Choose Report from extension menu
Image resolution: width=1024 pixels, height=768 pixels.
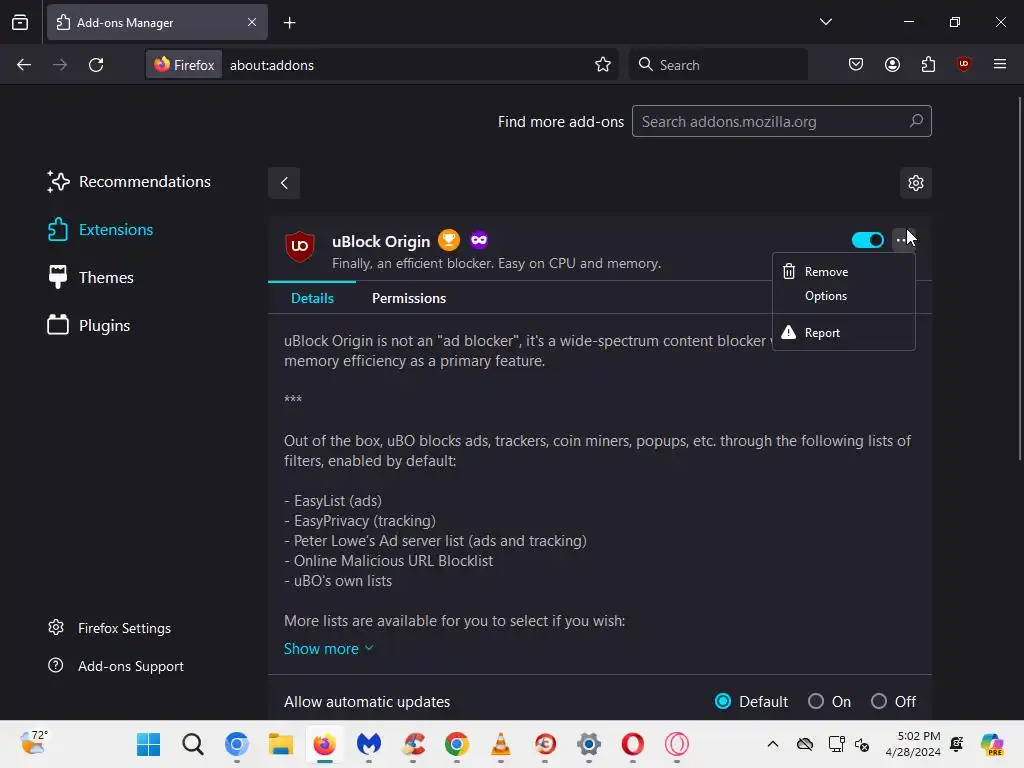pyautogui.click(x=843, y=333)
